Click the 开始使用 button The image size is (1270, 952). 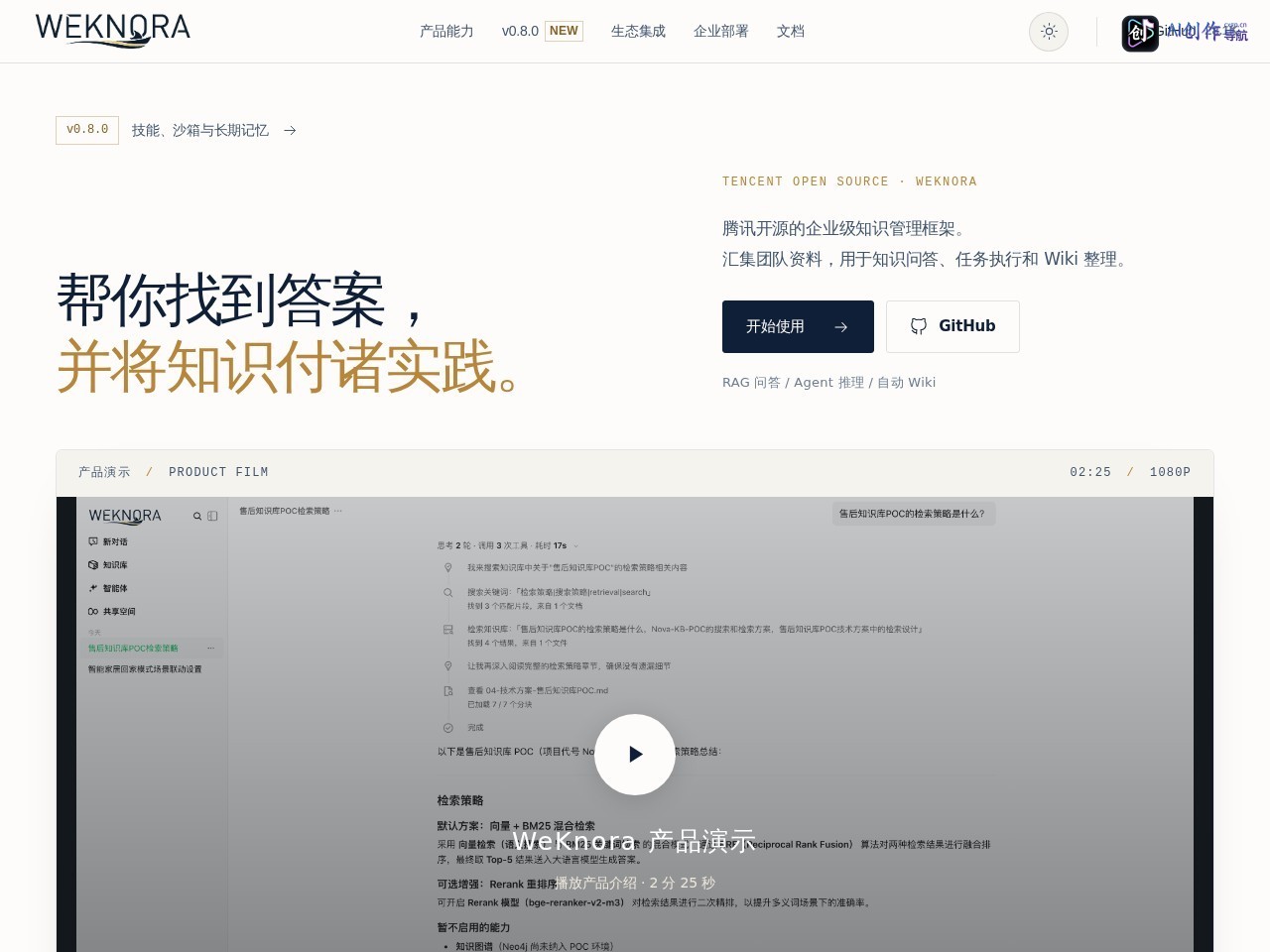point(798,326)
